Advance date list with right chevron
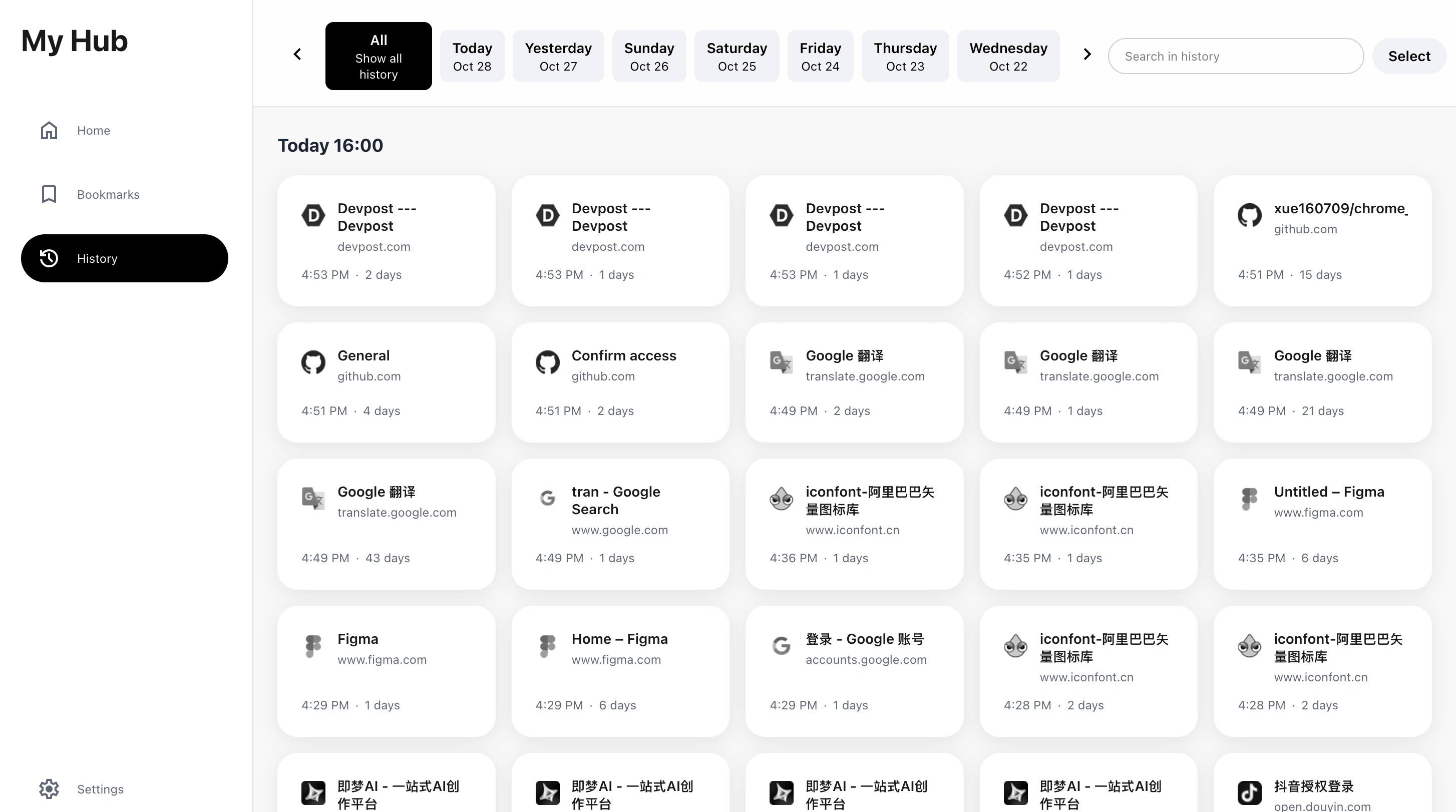Screen dimensions: 1456x812 (1087, 54)
